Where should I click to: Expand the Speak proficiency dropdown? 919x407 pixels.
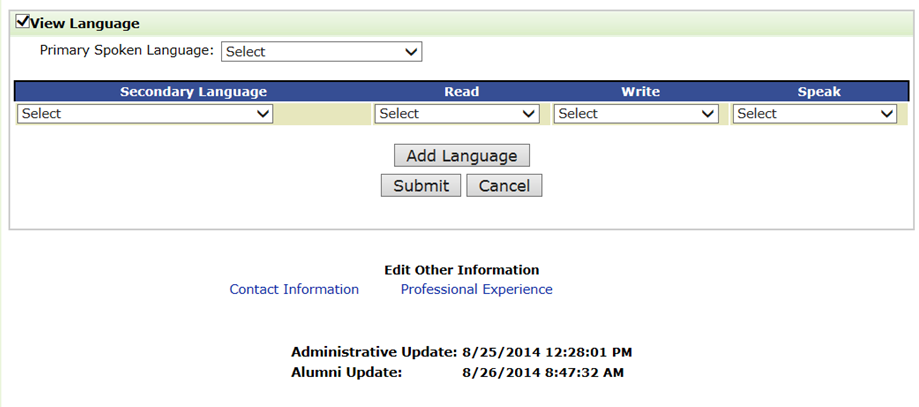point(814,114)
